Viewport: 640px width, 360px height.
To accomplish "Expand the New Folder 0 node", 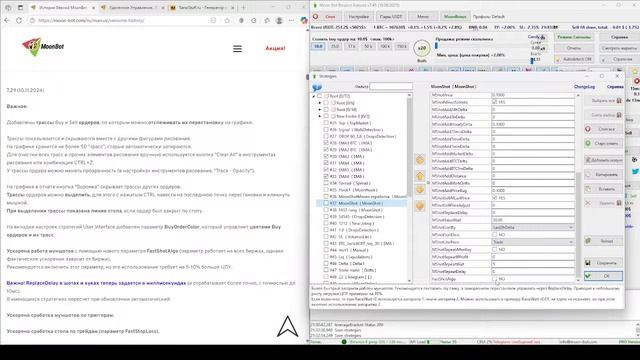I will (x=320, y=116).
